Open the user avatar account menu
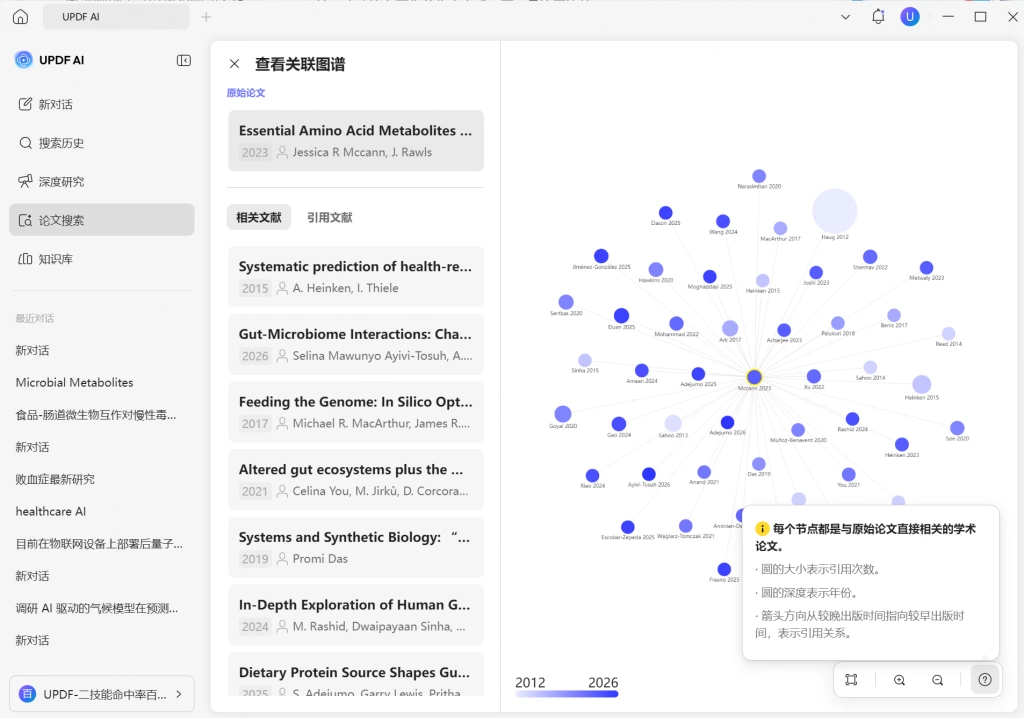Viewport: 1024px width, 718px height. [x=910, y=17]
